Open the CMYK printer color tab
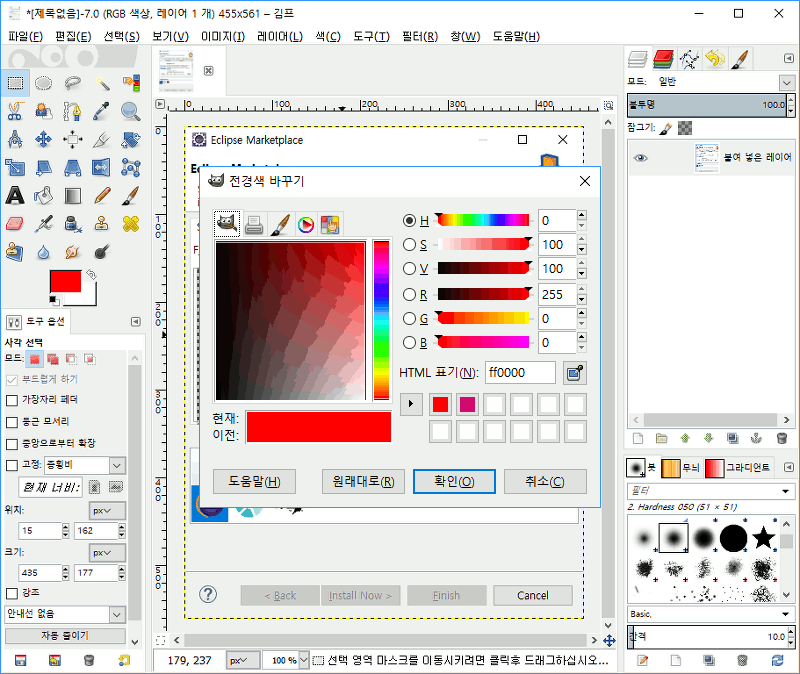The width and height of the screenshot is (800, 674). [254, 224]
